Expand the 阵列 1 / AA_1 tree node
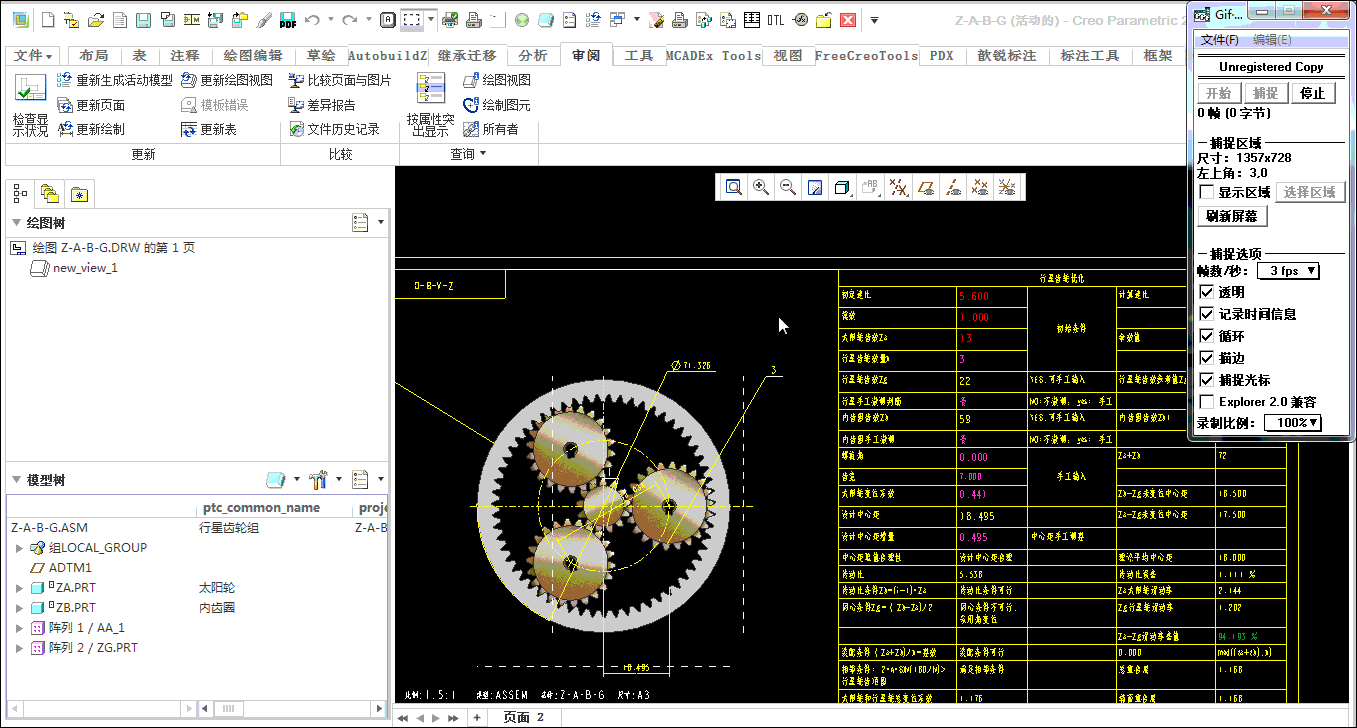The height and width of the screenshot is (728, 1357). pyautogui.click(x=19, y=628)
